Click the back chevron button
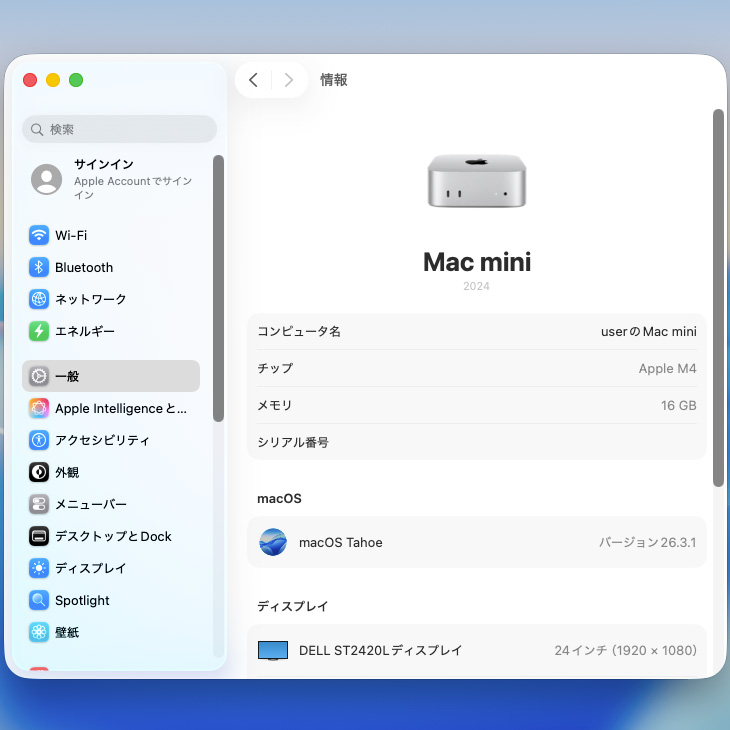730x730 pixels. click(x=254, y=80)
